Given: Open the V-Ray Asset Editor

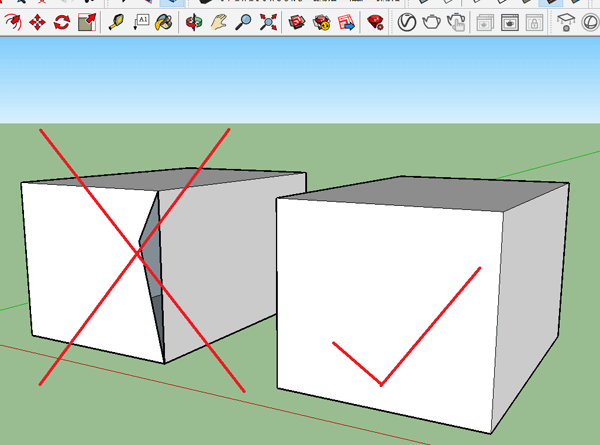Looking at the screenshot, I should [406, 22].
